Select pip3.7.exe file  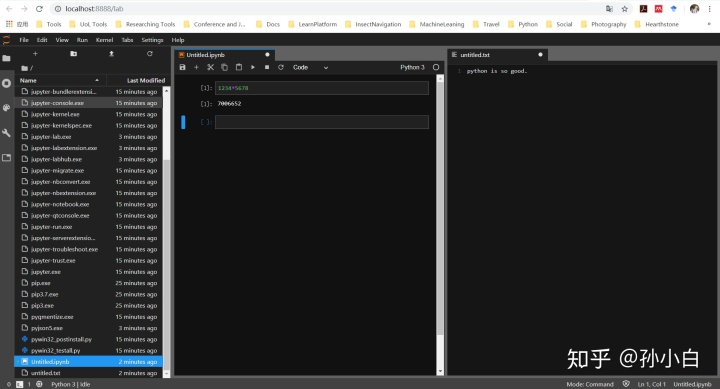88,294
